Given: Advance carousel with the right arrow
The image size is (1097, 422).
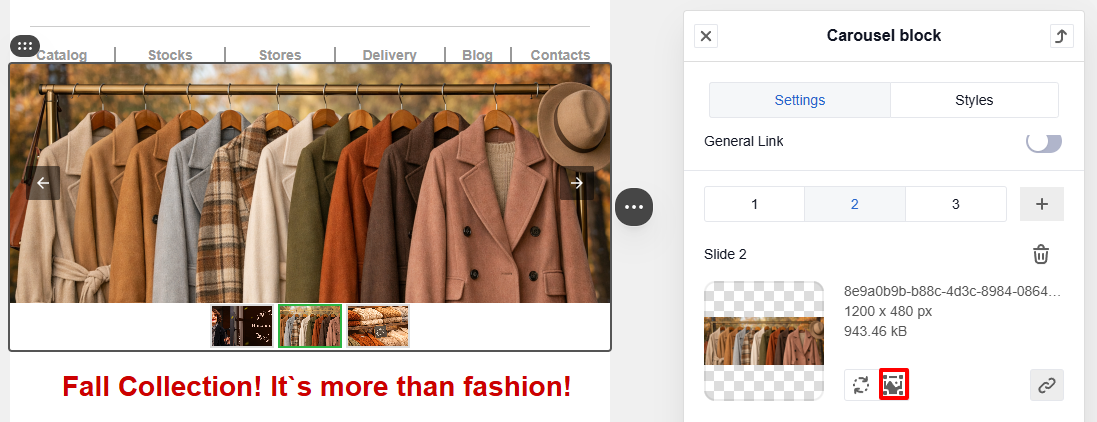Looking at the screenshot, I should coord(576,183).
